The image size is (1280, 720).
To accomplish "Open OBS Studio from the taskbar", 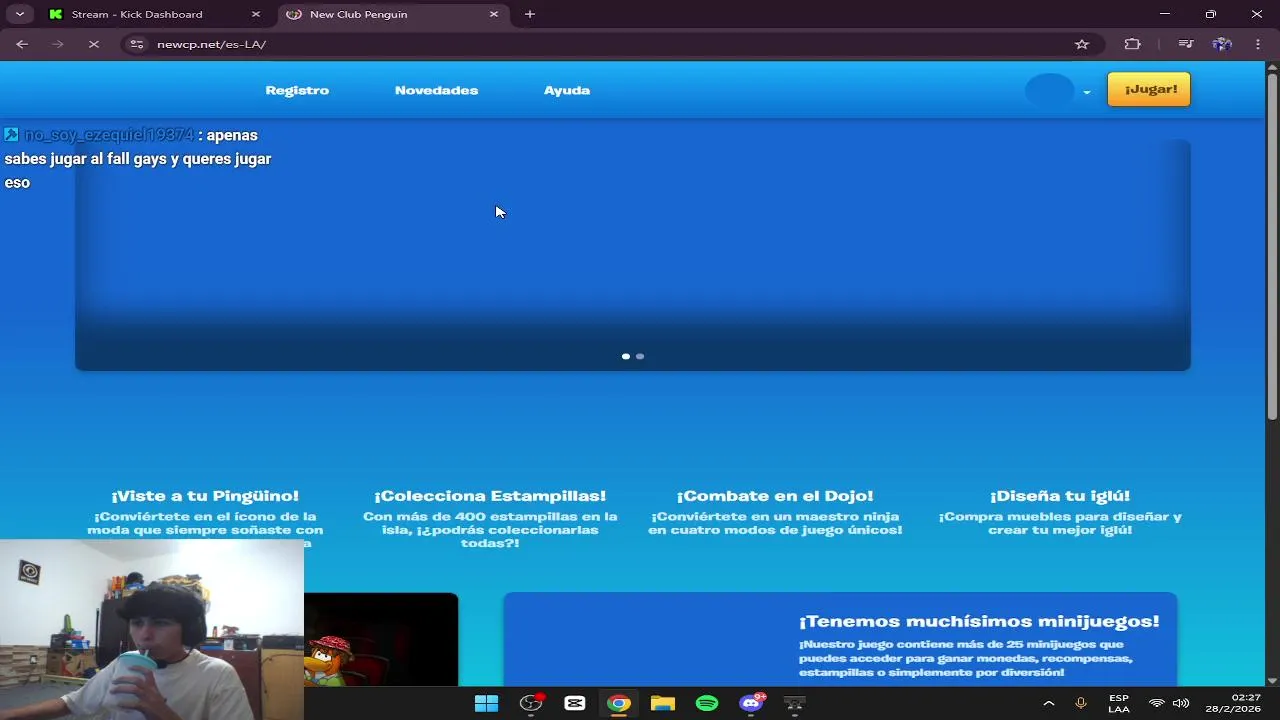I will pos(531,703).
